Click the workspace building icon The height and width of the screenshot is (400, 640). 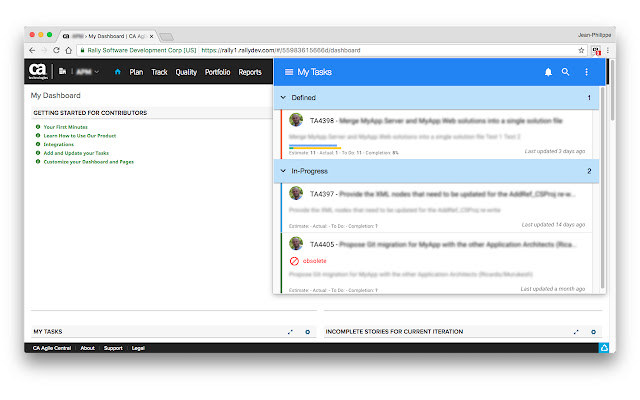62,71
